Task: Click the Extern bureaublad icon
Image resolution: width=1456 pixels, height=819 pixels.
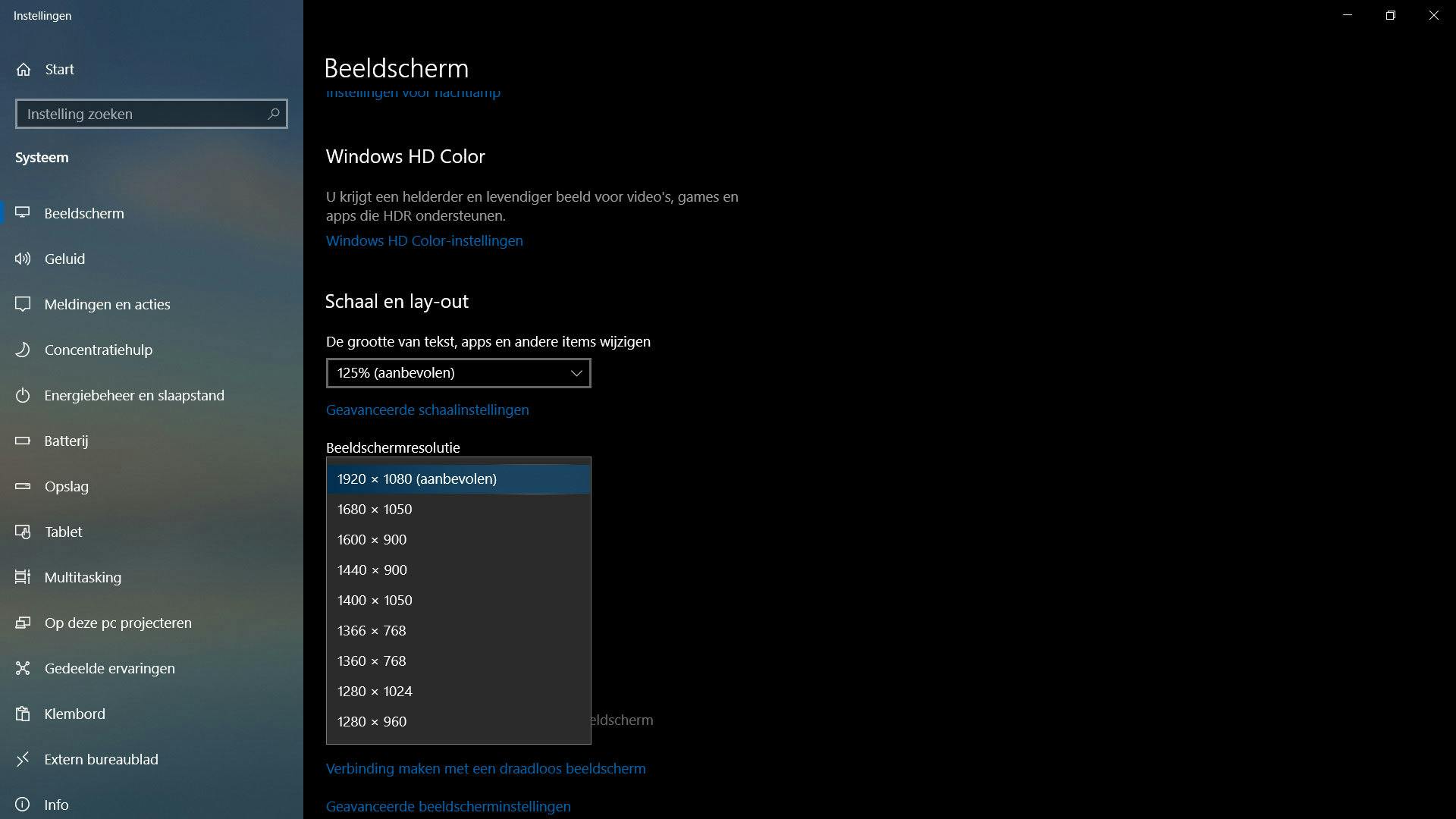Action: click(x=23, y=759)
